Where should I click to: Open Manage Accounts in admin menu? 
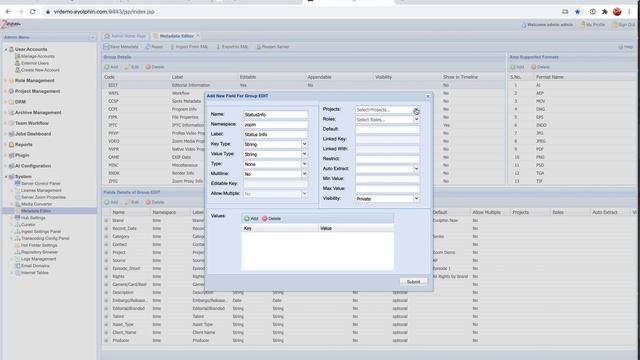click(x=38, y=56)
